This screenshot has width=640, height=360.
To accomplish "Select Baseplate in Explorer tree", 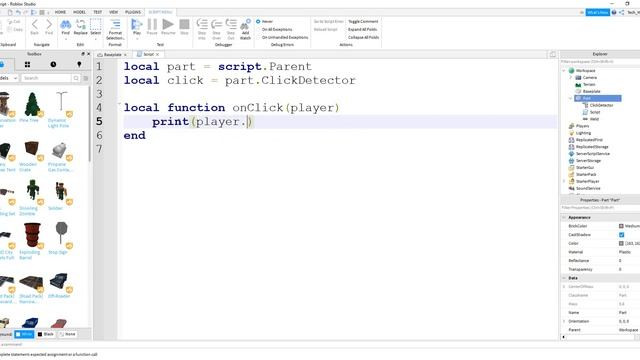I will click(x=591, y=91).
